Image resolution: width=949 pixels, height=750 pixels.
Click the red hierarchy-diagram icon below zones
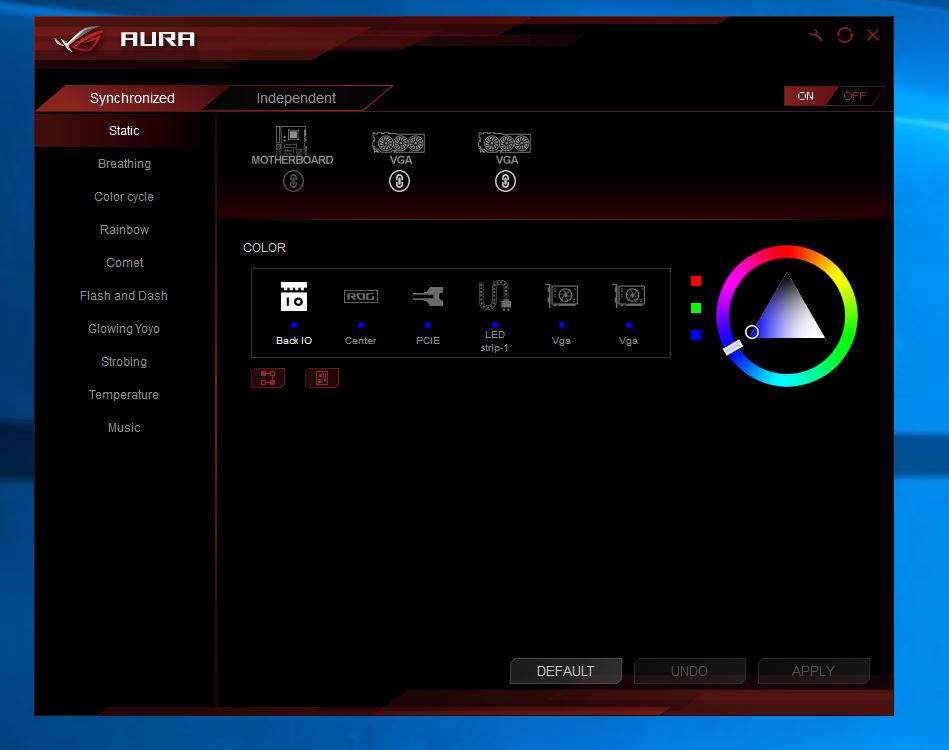[x=268, y=378]
